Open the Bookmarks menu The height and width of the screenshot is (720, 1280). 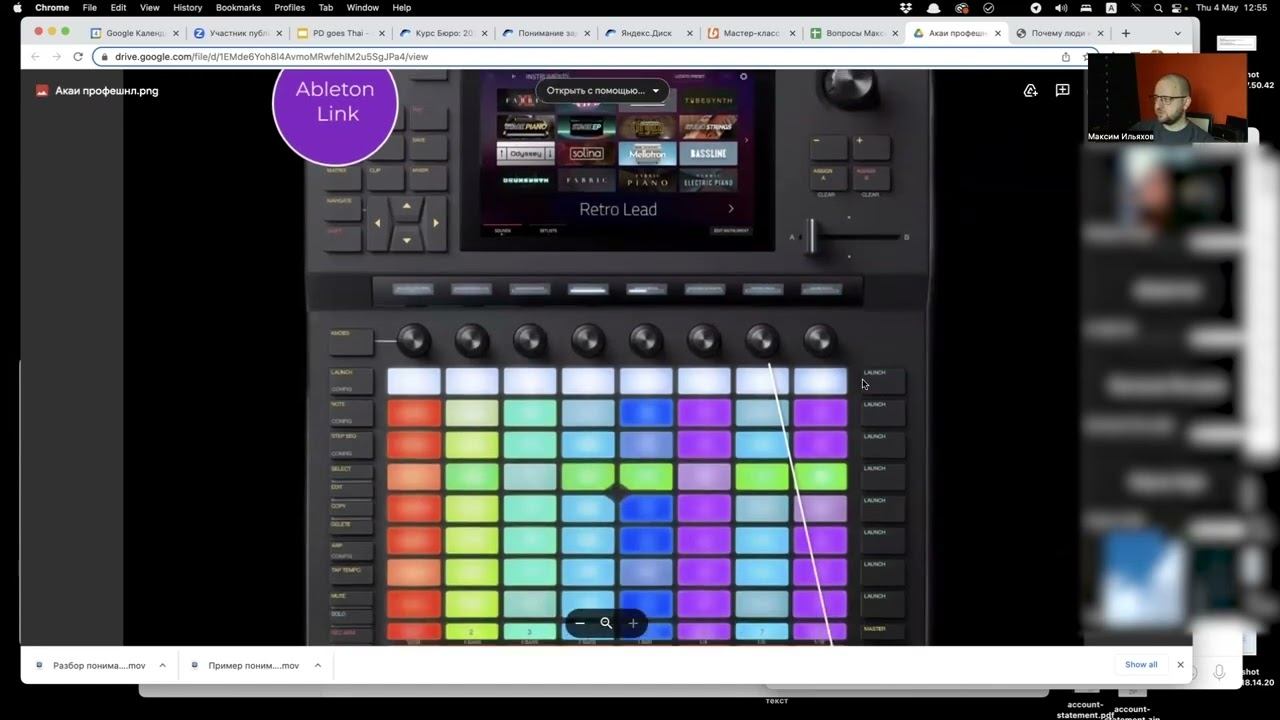238,8
